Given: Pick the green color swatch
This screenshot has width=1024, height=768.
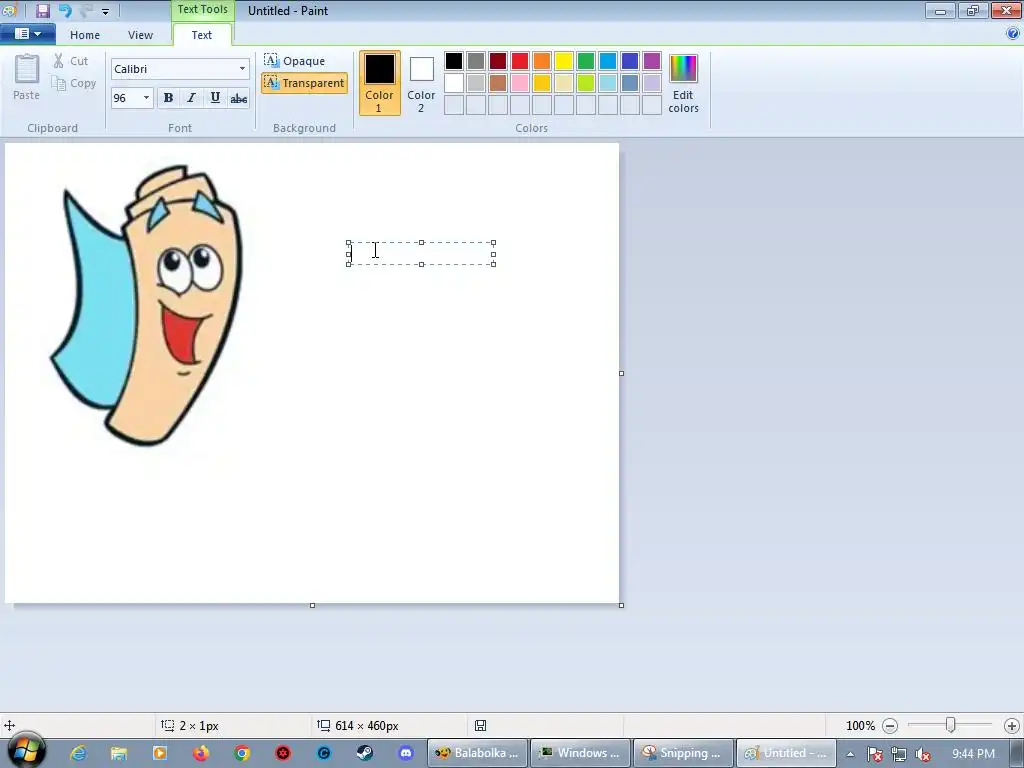Looking at the screenshot, I should tap(586, 61).
